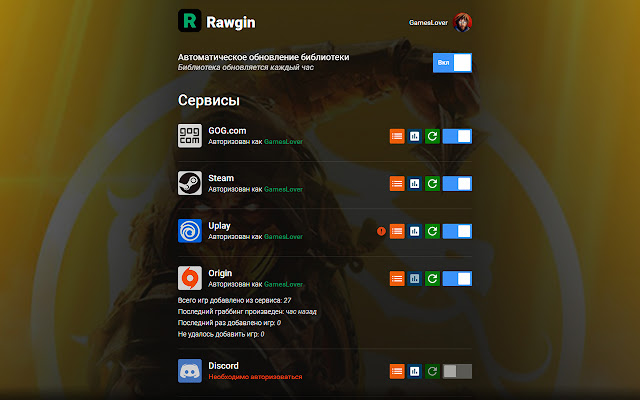Screen dimensions: 640x400
Task: Click the Rawgin green R logo
Action: pos(189,20)
